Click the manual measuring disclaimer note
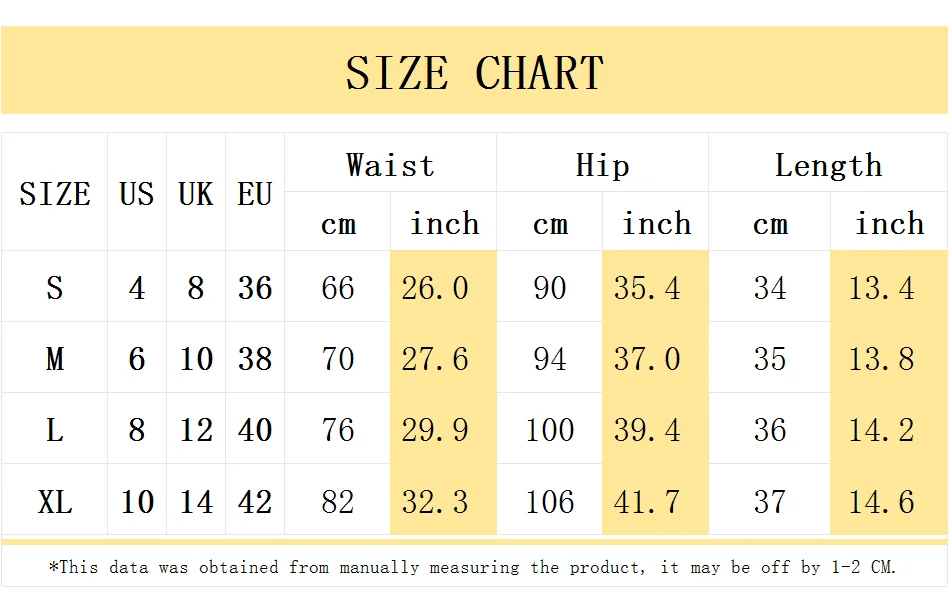Viewport: 950px width, 602px height. 473,567
